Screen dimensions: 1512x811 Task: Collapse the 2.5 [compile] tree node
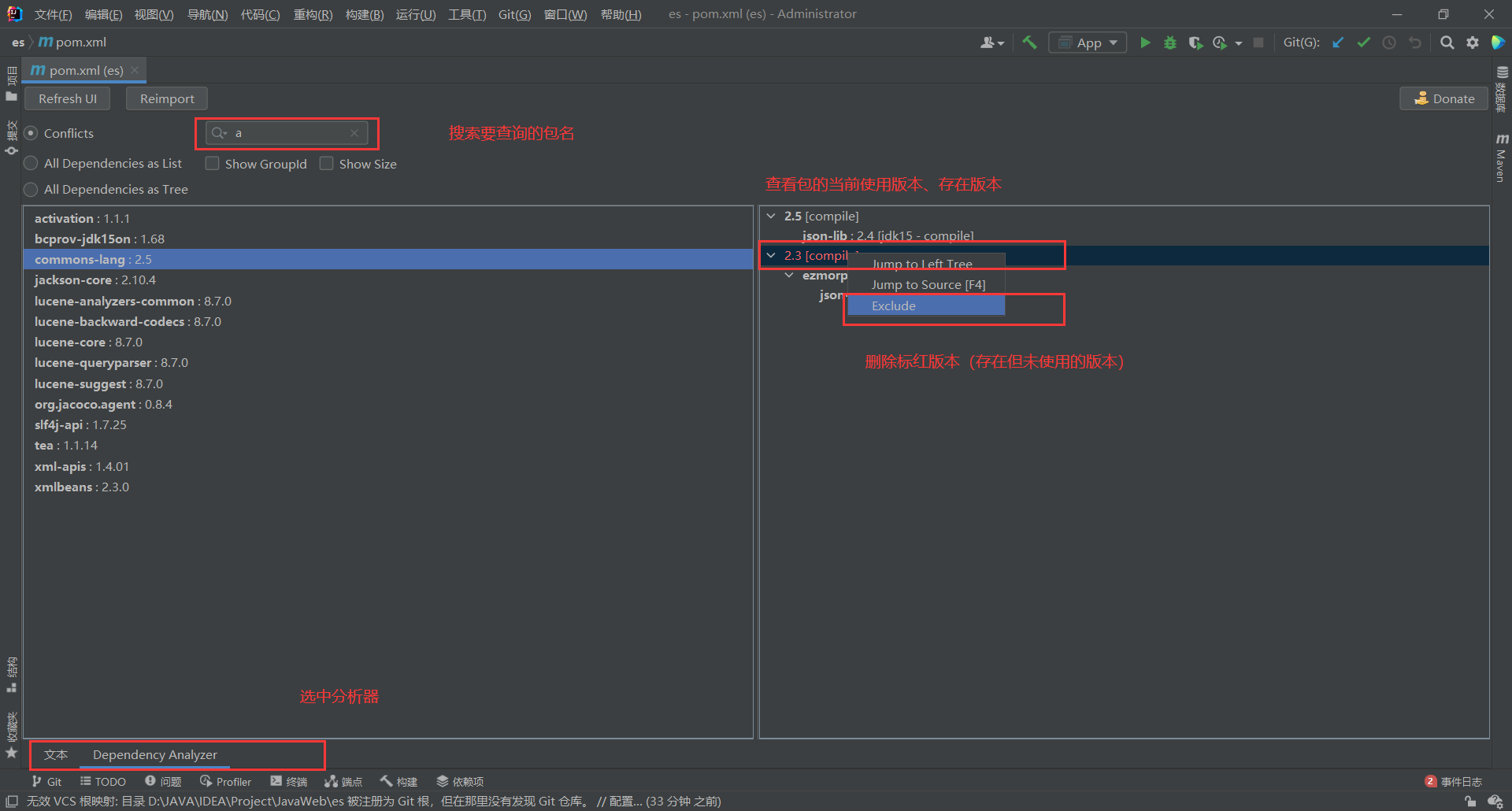pos(771,216)
